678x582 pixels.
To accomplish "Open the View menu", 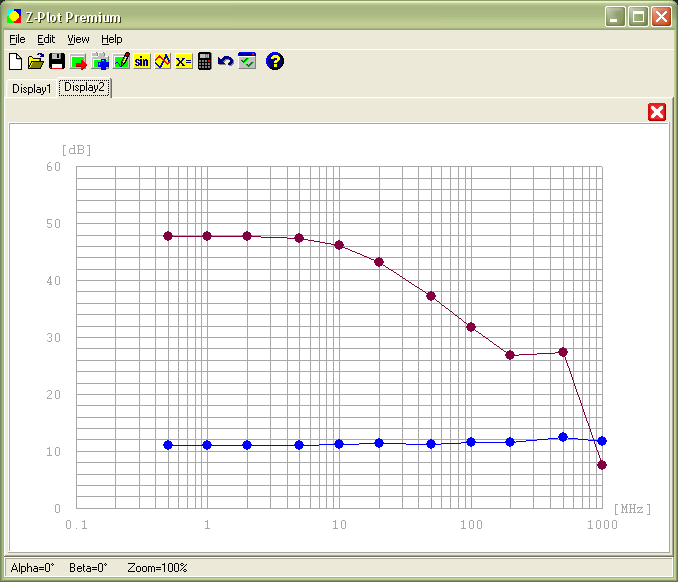I will coord(78,39).
